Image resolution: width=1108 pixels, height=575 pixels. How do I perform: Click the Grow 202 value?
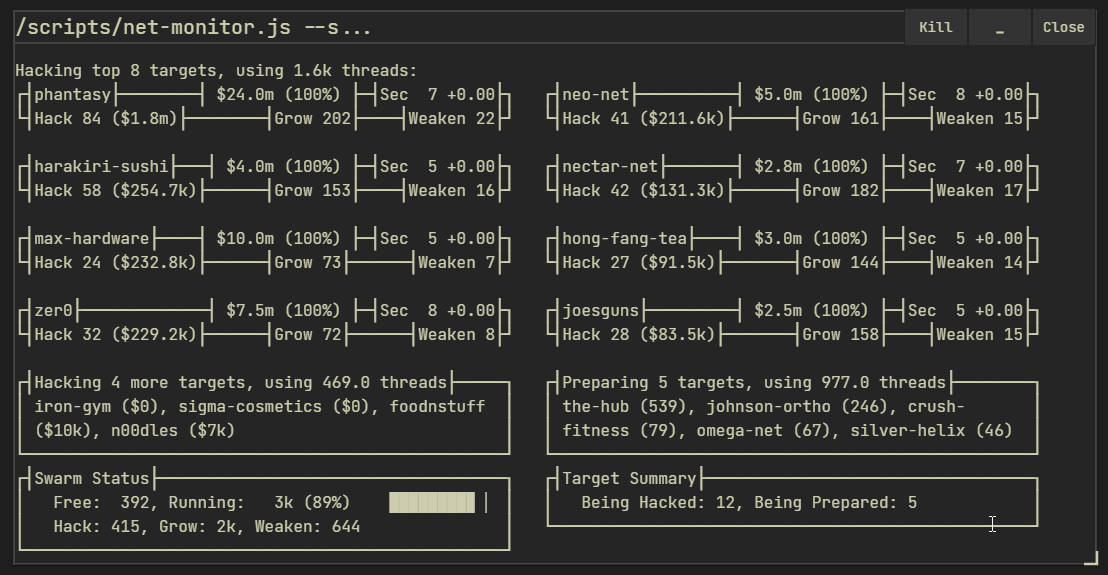coord(312,119)
